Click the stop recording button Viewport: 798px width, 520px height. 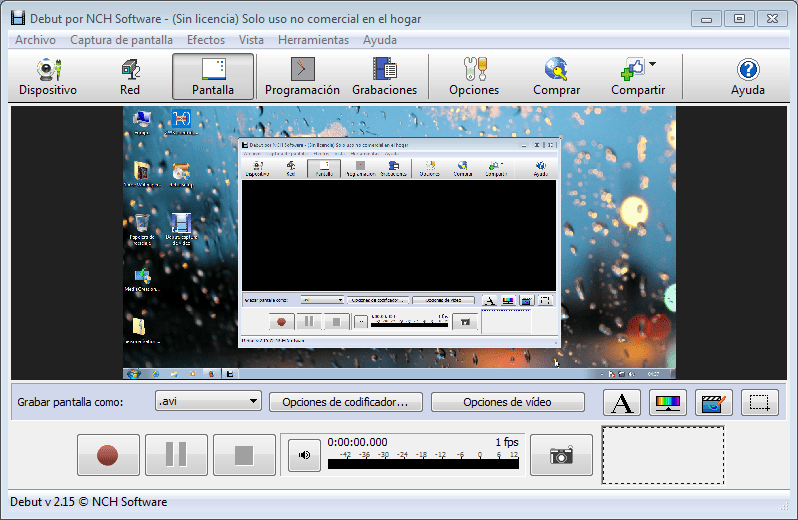click(x=244, y=455)
